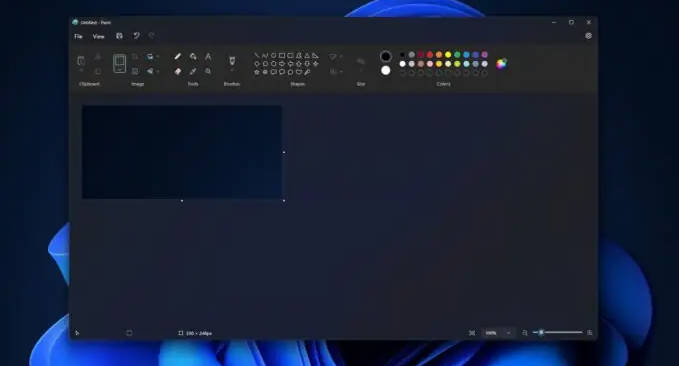Screen dimensions: 679x366
Task: Select the Magnifier tool
Action: pyautogui.click(x=208, y=71)
